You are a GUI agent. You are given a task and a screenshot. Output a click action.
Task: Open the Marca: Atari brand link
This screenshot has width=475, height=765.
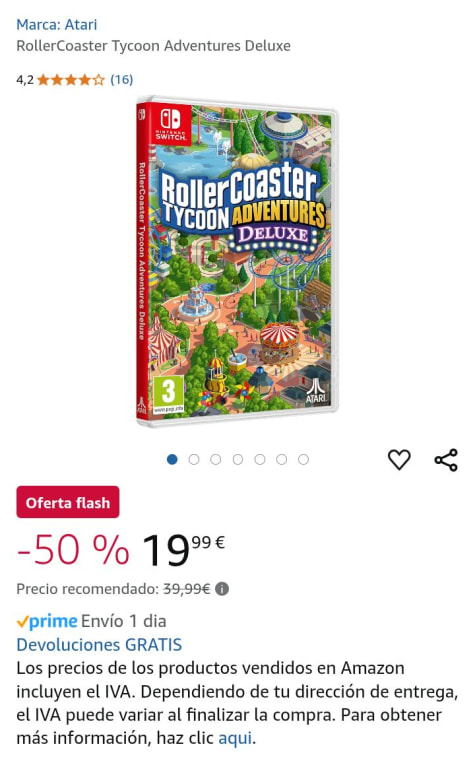tap(57, 24)
